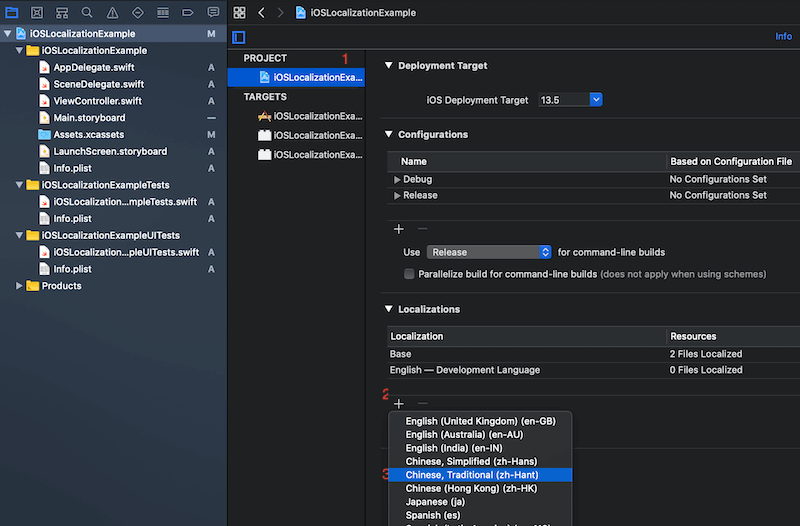This screenshot has height=526, width=800.
Task: Expand the Release configuration row
Action: (x=397, y=195)
